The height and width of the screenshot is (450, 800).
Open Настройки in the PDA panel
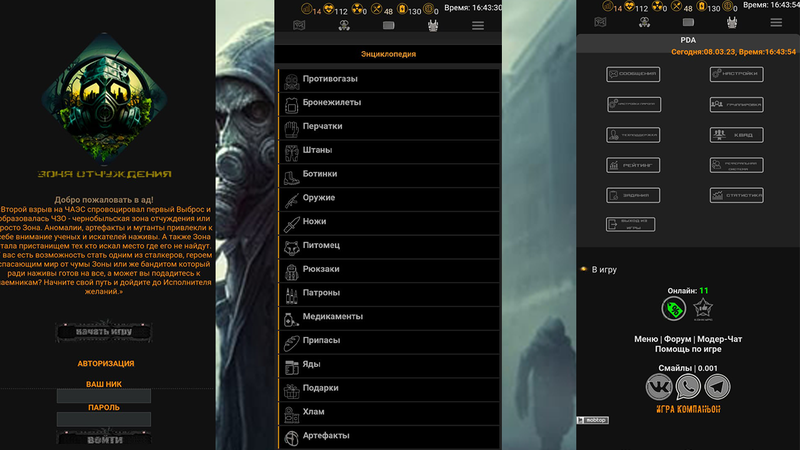(736, 74)
